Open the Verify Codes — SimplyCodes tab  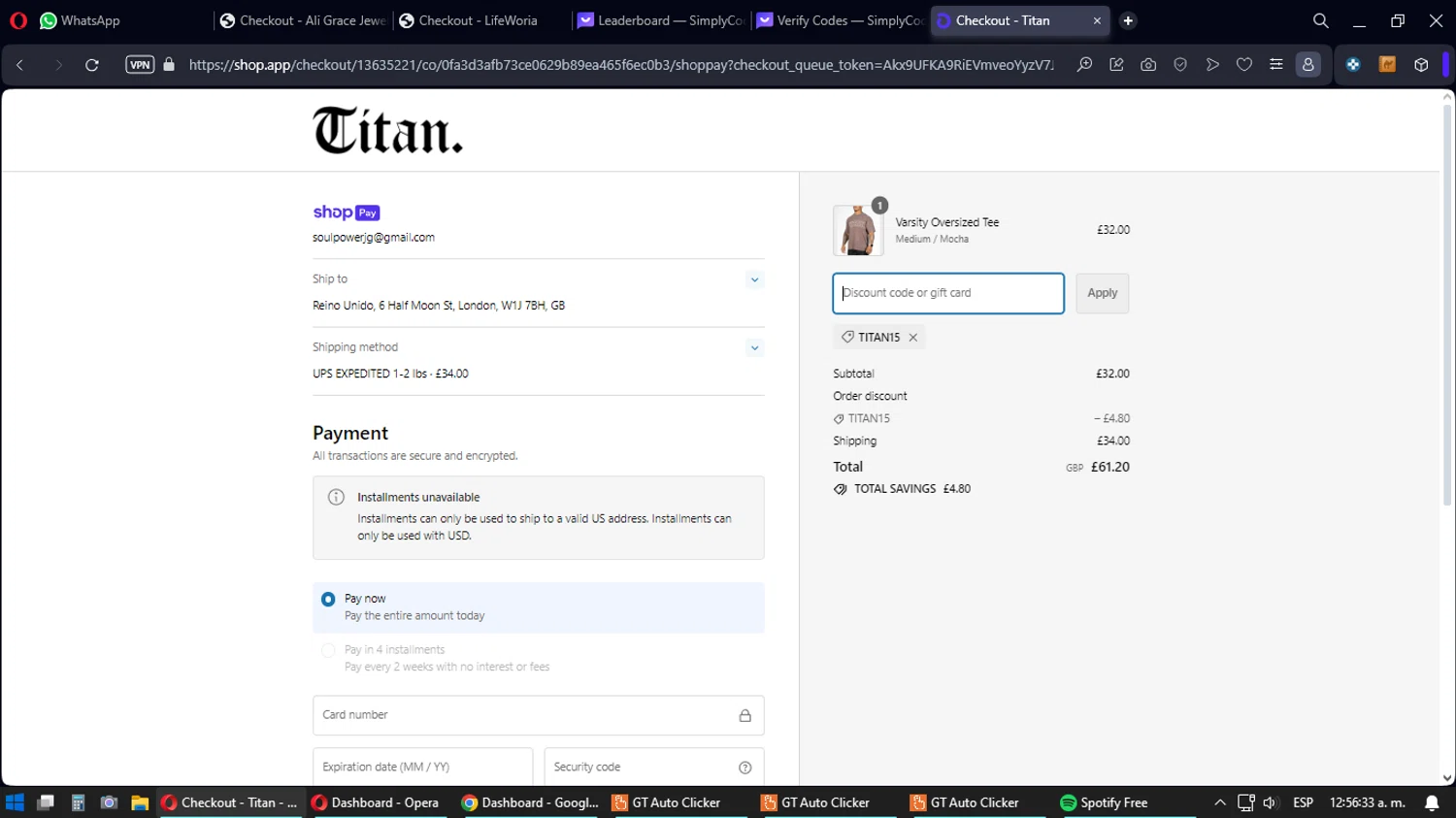coord(840,20)
